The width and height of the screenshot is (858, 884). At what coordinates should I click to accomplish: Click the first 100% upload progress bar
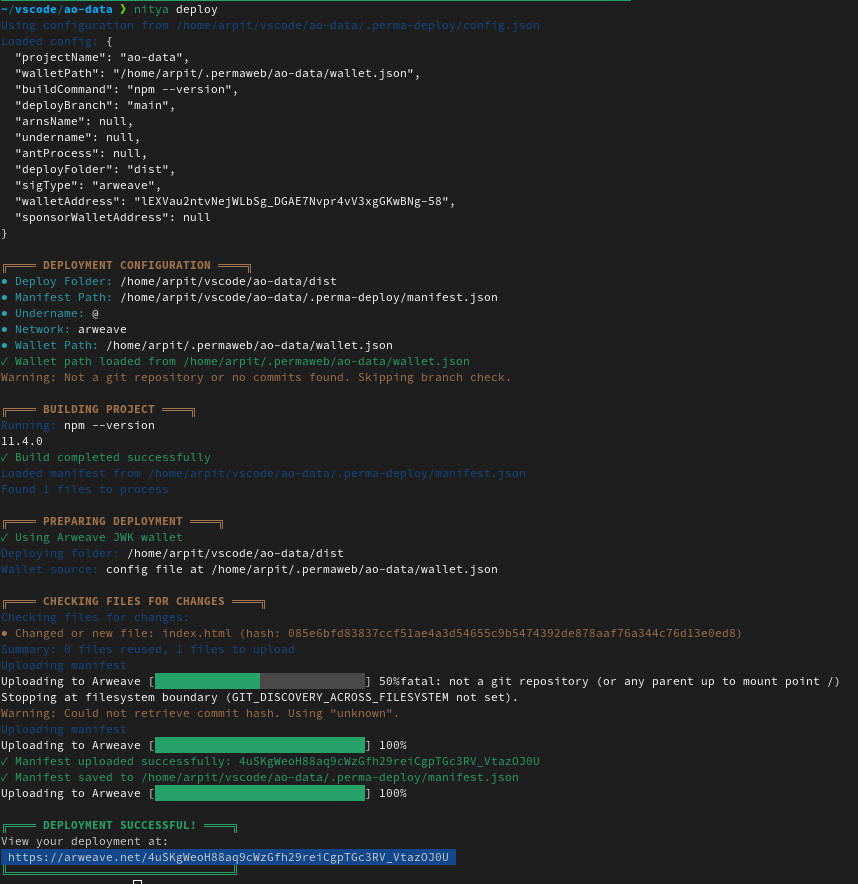(x=260, y=745)
